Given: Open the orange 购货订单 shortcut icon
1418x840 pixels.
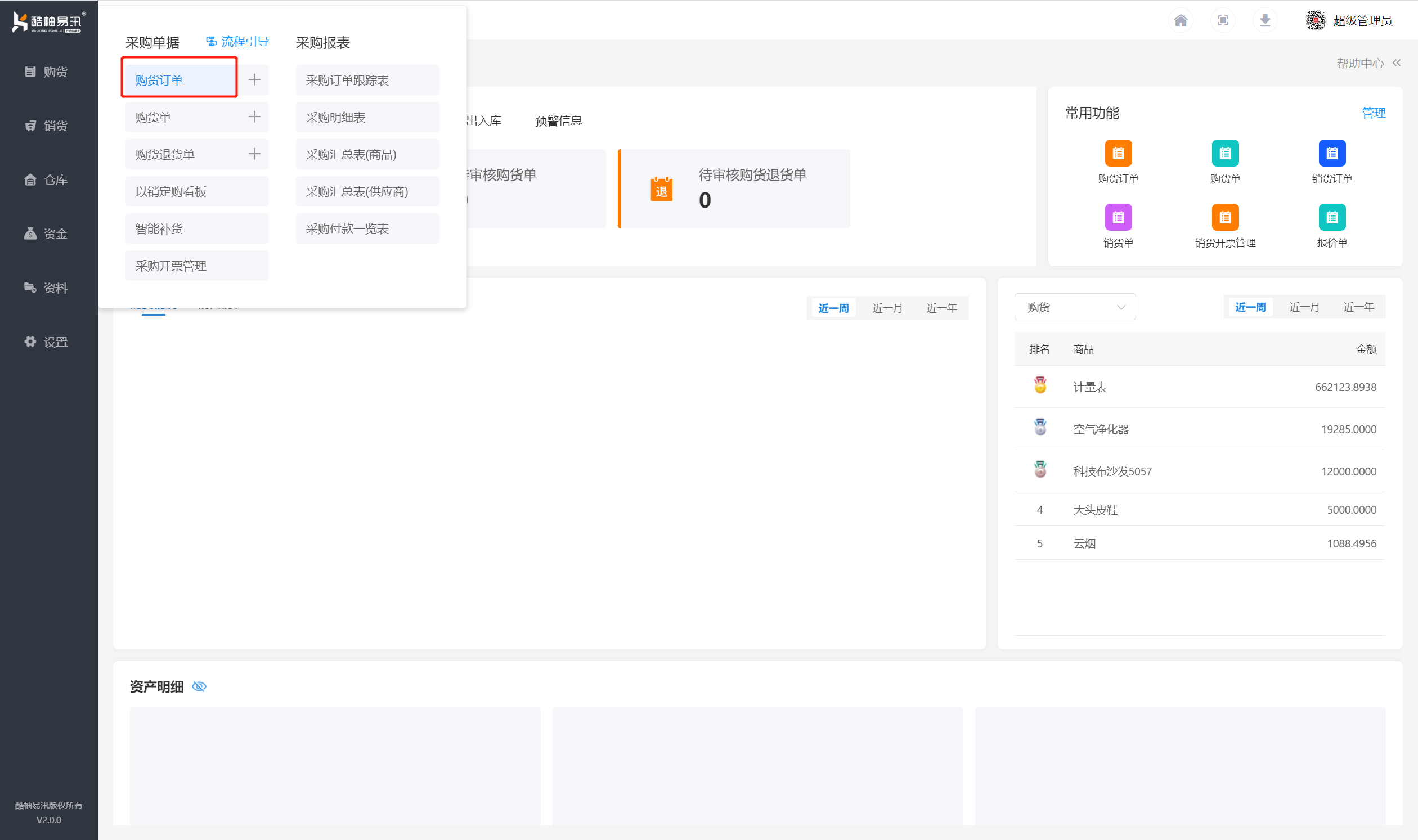Looking at the screenshot, I should [1118, 153].
